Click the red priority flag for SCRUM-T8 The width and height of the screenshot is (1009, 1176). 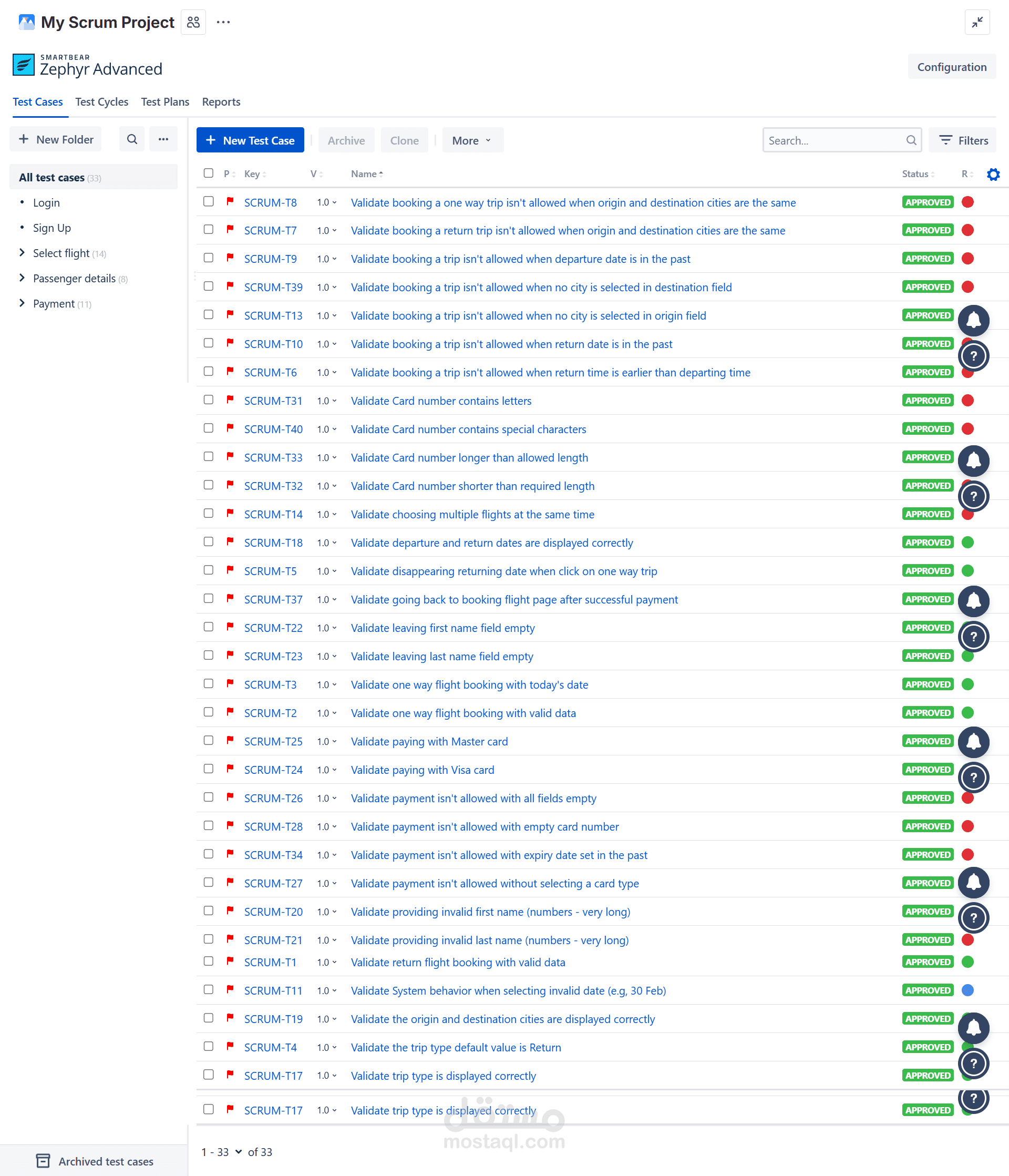pyautogui.click(x=230, y=201)
